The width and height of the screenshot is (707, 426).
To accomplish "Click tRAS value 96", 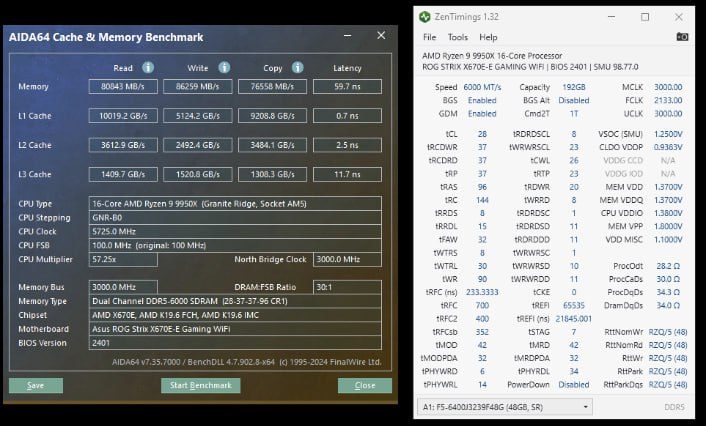I will pos(482,187).
